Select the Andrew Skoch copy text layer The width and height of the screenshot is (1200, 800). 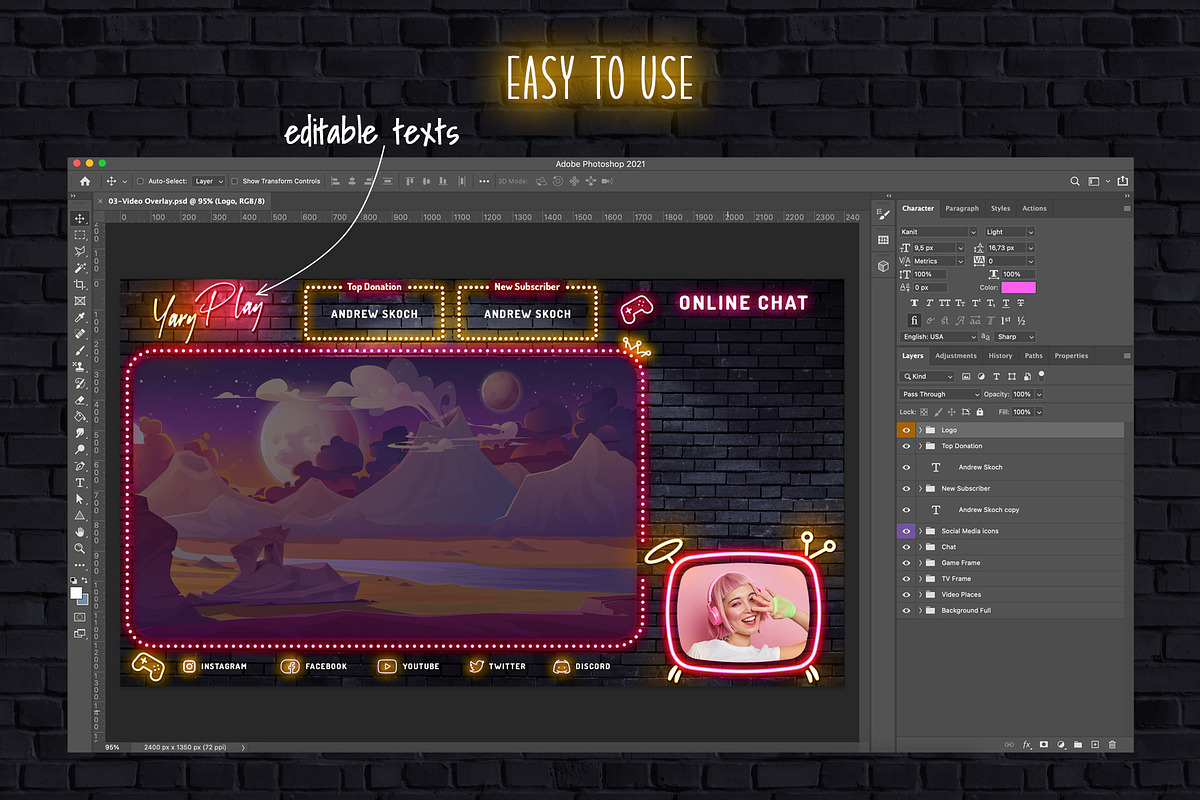click(x=988, y=510)
